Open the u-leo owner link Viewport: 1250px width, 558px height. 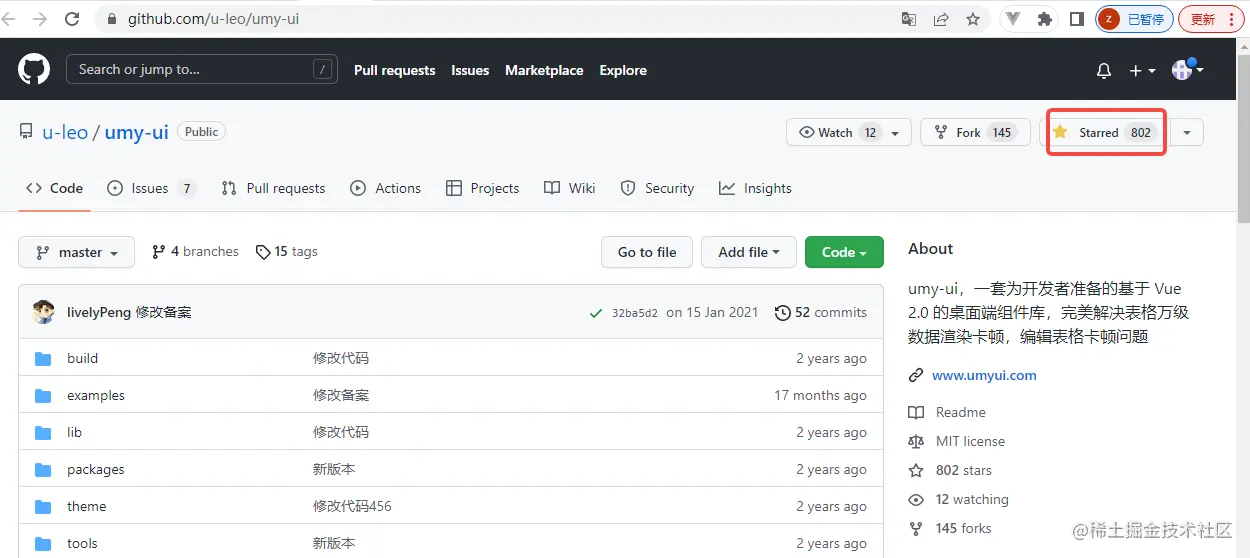pyautogui.click(x=65, y=132)
